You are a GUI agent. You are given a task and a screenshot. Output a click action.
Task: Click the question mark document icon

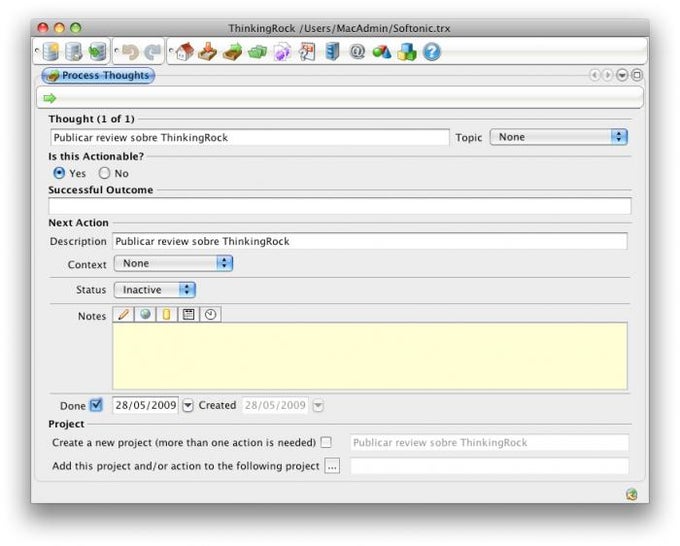pyautogui.click(x=307, y=52)
